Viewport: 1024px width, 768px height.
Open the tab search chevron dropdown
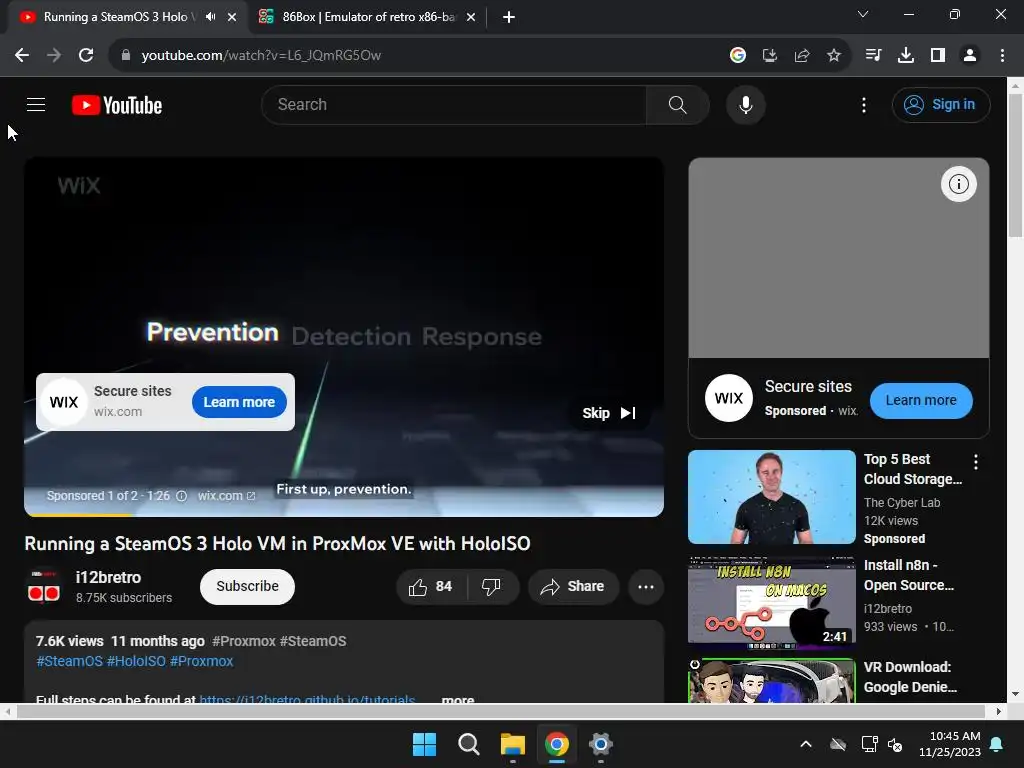pos(863,14)
